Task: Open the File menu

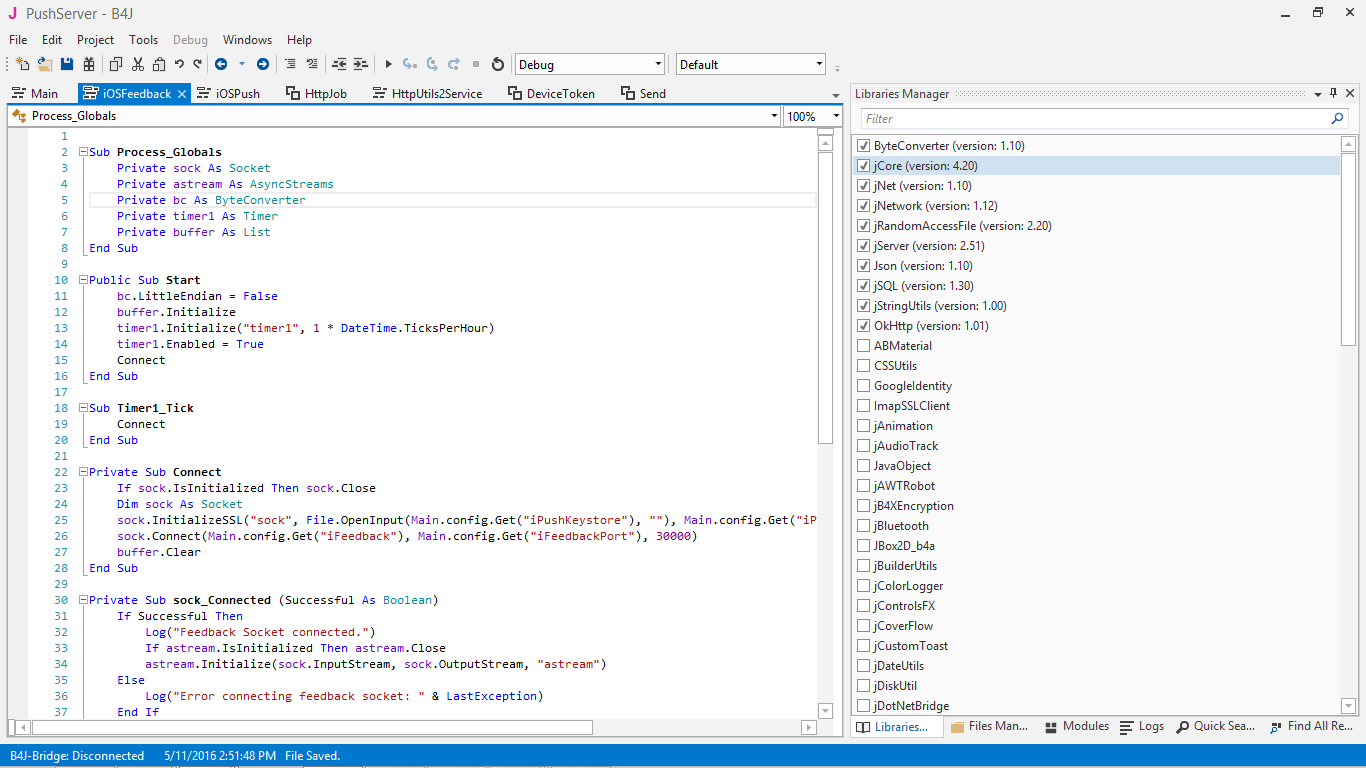Action: [18, 40]
